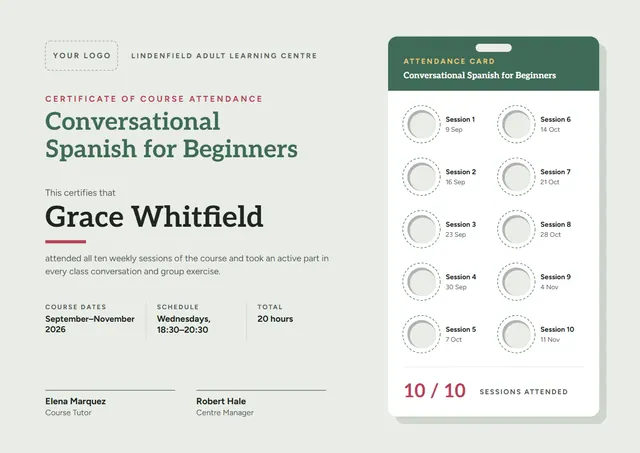Click the punch circle for Session 8
The image size is (640, 453).
516,229
